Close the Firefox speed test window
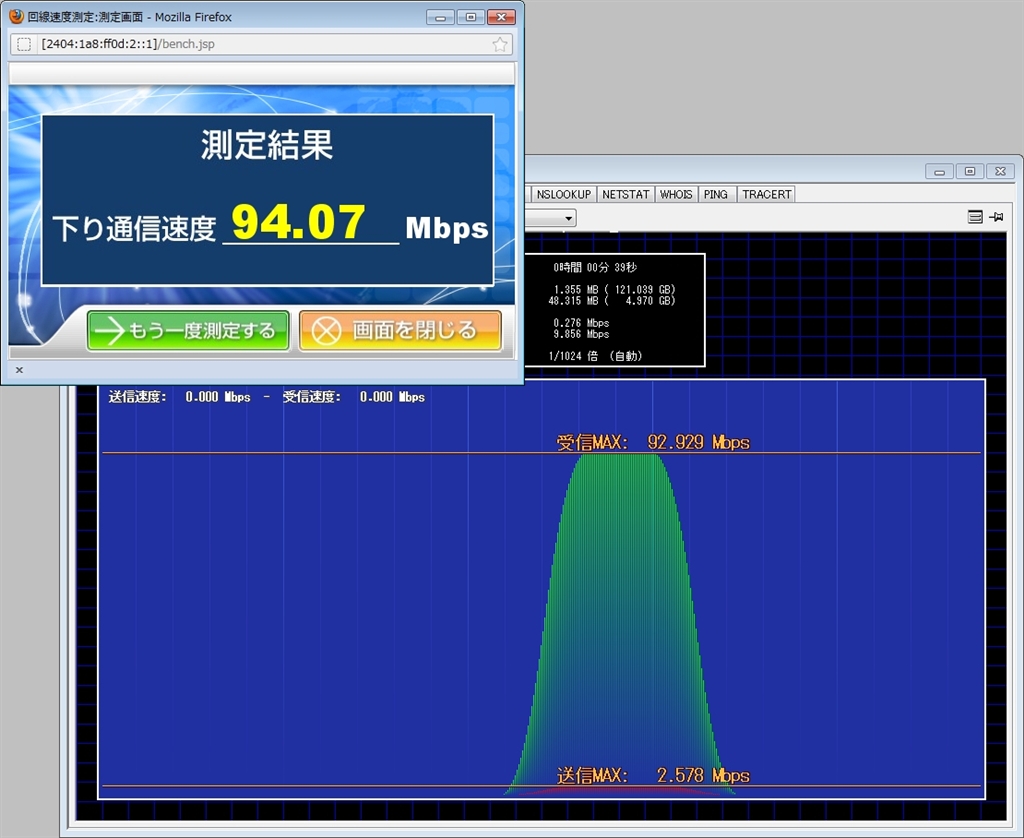Image resolution: width=1024 pixels, height=838 pixels. tap(501, 17)
